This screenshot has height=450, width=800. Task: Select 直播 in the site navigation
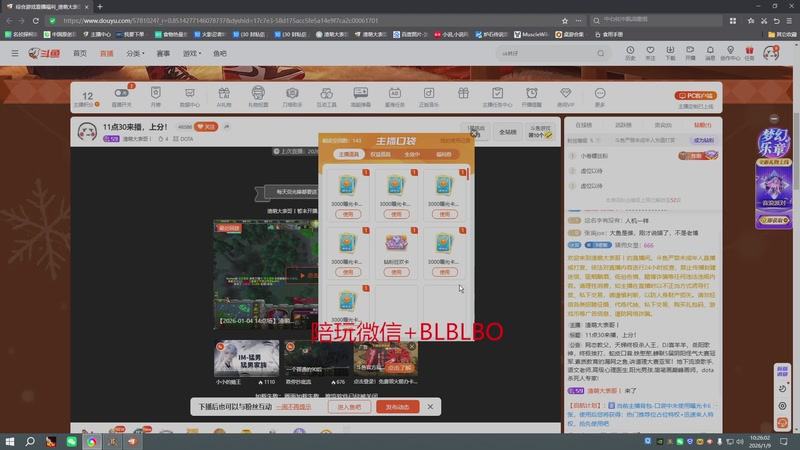[106, 53]
